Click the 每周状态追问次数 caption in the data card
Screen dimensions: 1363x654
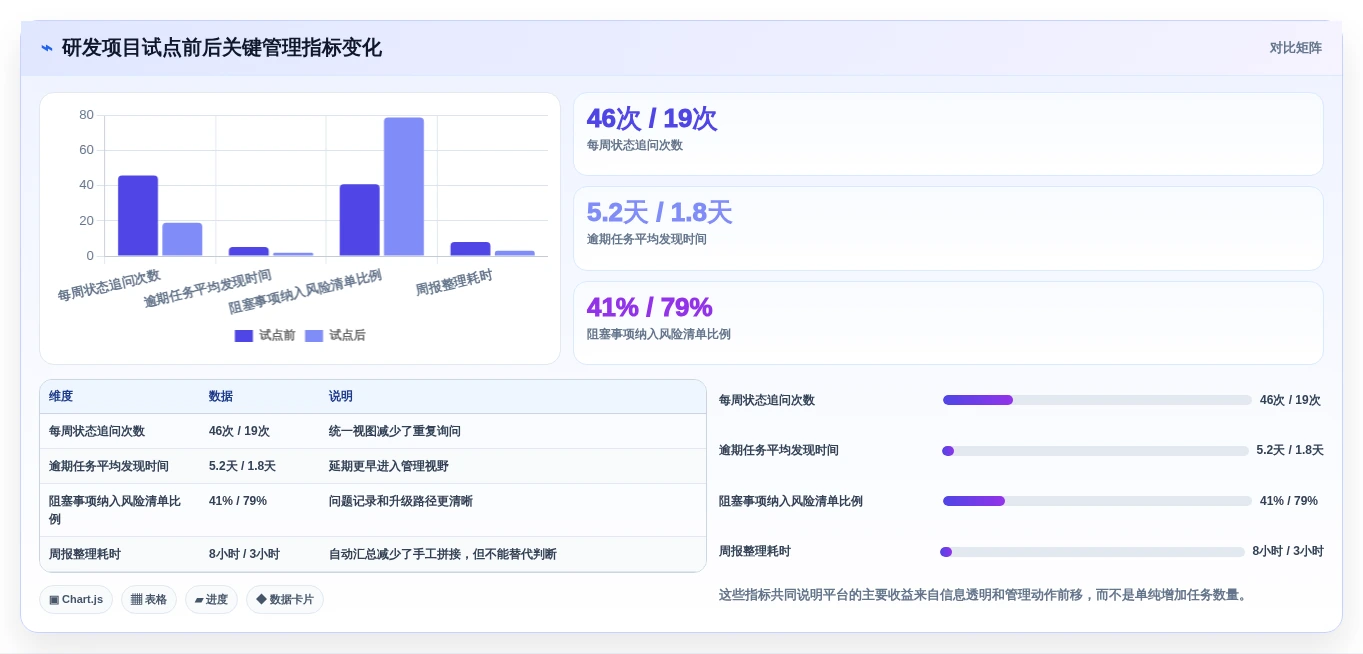pyautogui.click(x=634, y=145)
